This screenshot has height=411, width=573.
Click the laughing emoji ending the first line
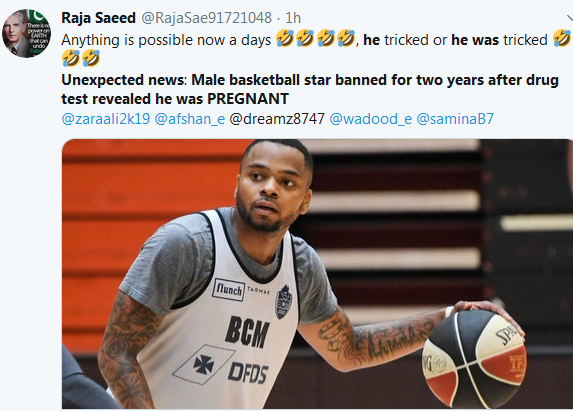pos(562,38)
